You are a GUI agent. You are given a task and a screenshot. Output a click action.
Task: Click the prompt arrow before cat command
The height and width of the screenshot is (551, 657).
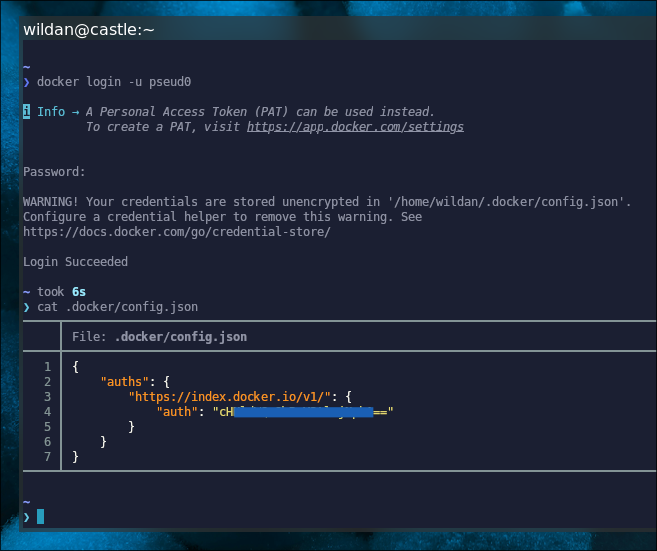click(x=27, y=307)
